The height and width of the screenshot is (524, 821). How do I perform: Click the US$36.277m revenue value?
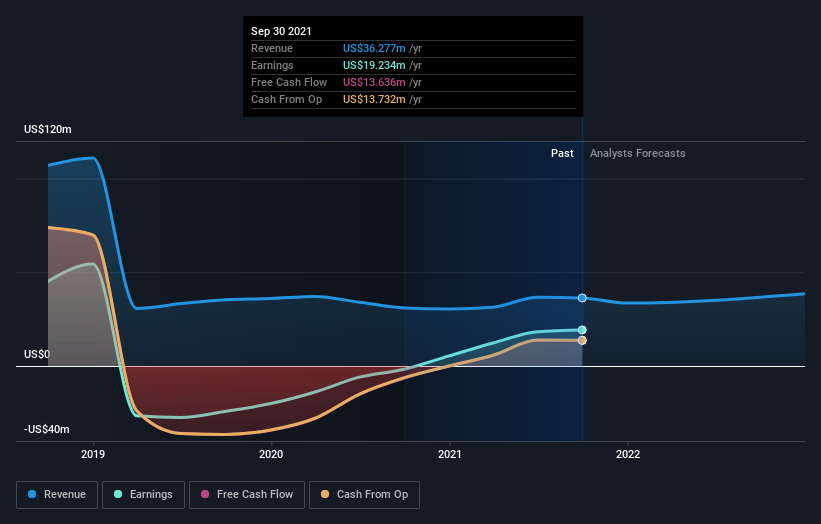tap(374, 48)
